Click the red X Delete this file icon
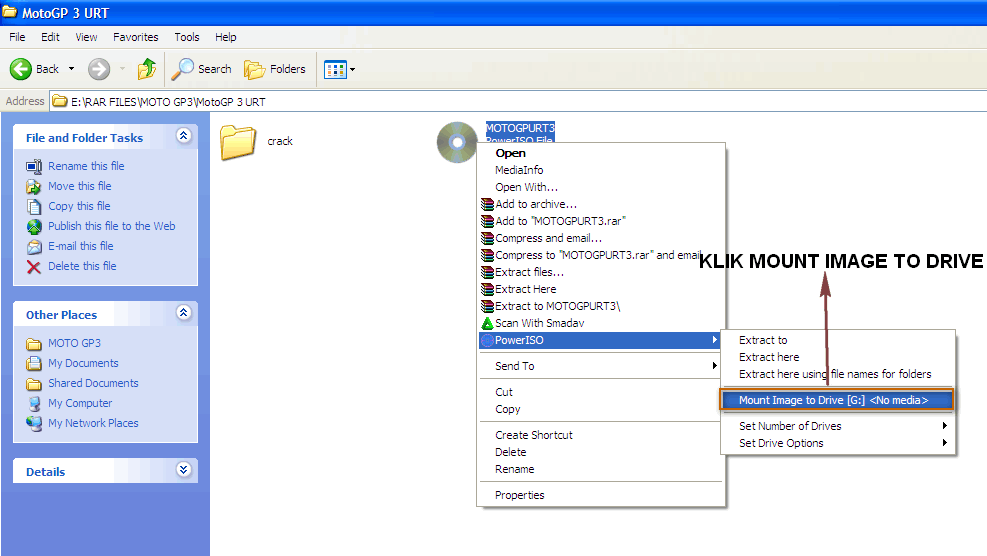Viewport: 987px width, 556px height. 34,267
